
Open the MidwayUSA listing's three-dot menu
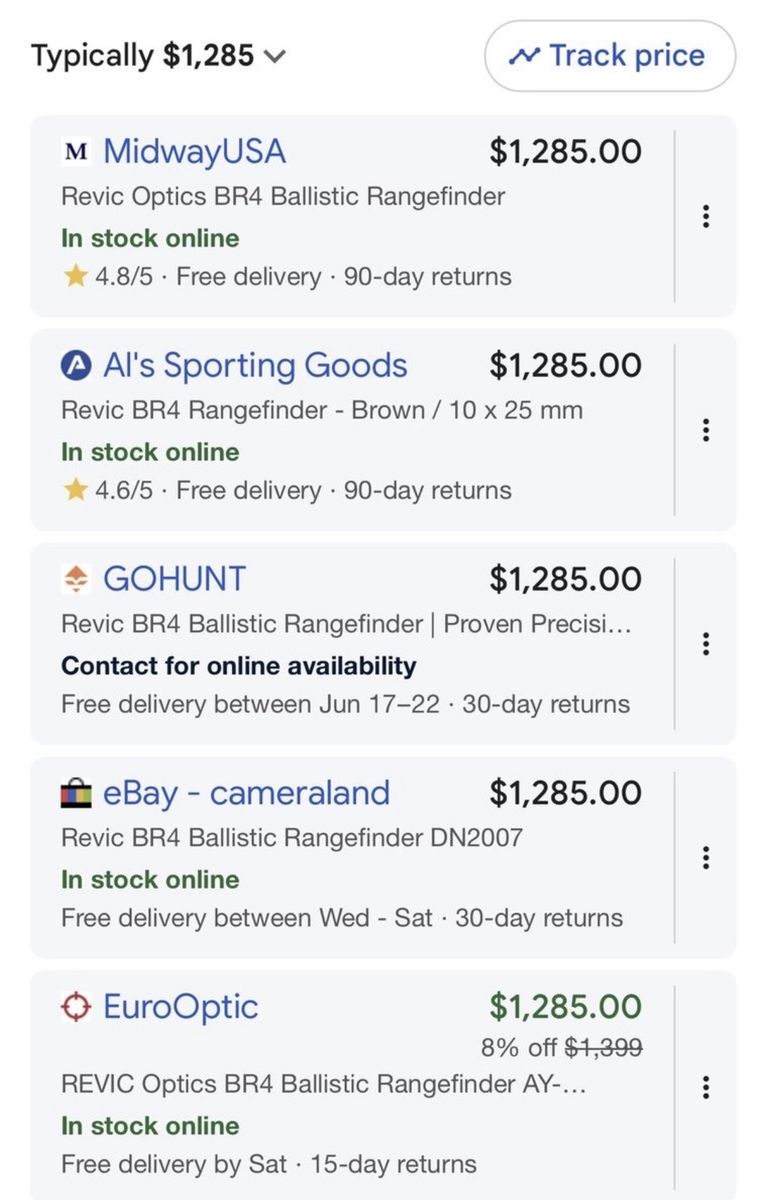click(706, 216)
